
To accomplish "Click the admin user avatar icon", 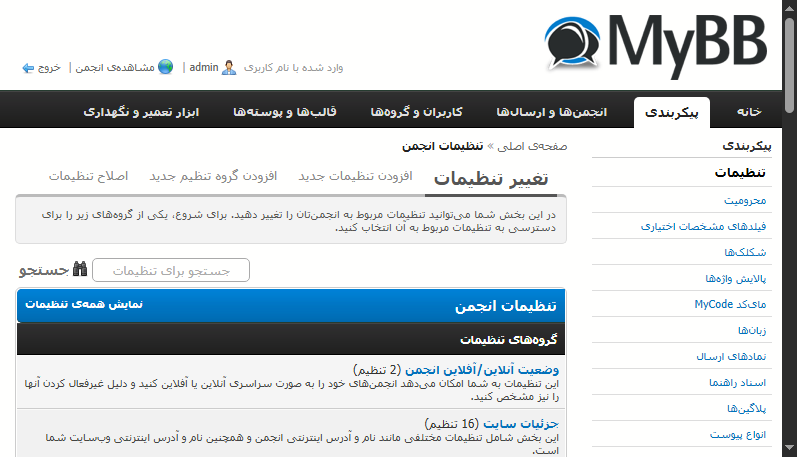I will tap(230, 68).
